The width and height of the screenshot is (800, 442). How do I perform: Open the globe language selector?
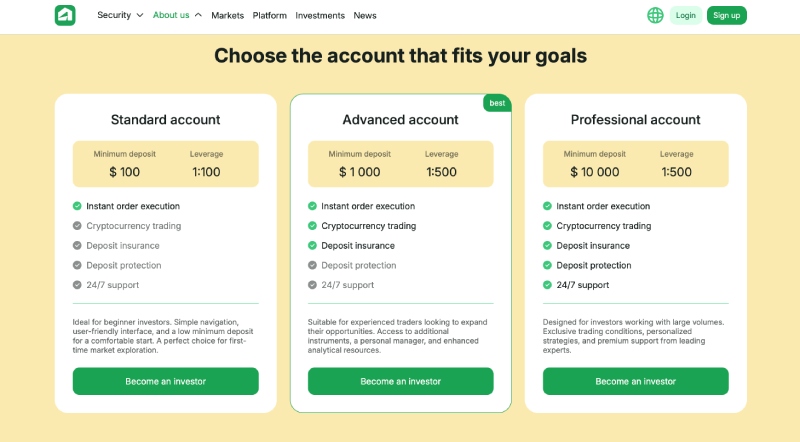coord(655,15)
